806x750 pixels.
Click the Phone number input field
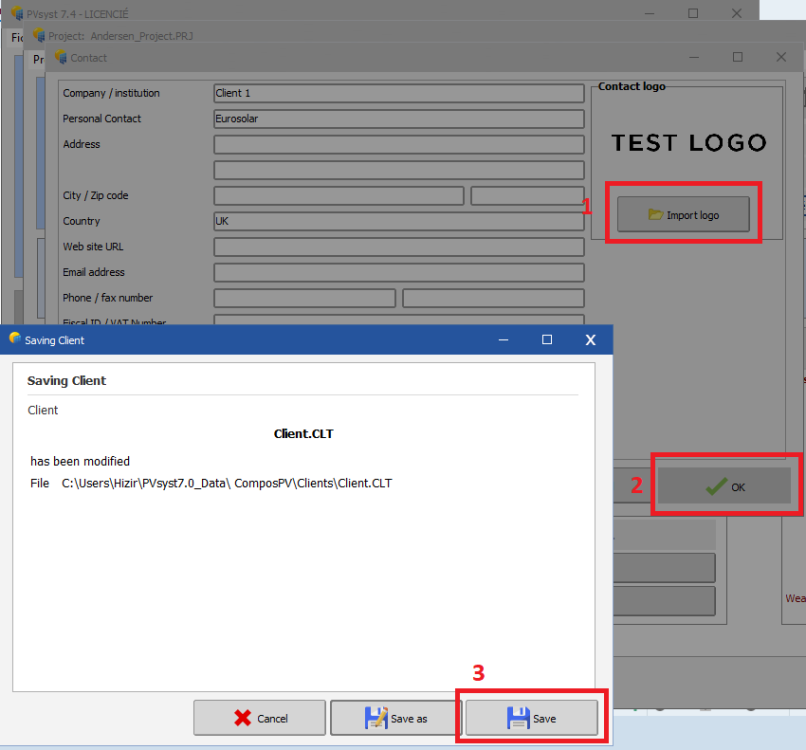pyautogui.click(x=304, y=298)
